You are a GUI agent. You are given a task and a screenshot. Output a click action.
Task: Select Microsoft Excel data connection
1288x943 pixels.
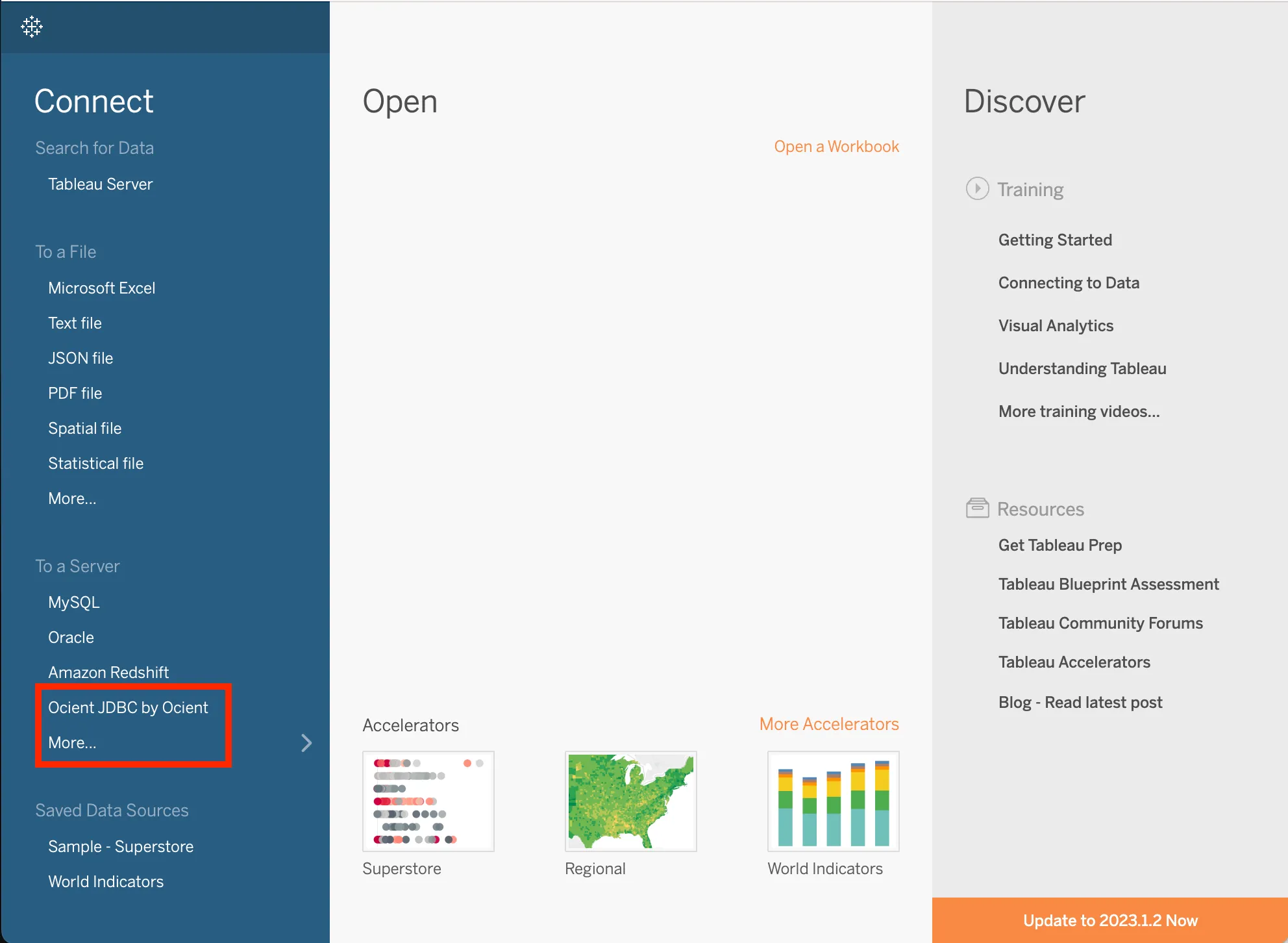click(101, 288)
